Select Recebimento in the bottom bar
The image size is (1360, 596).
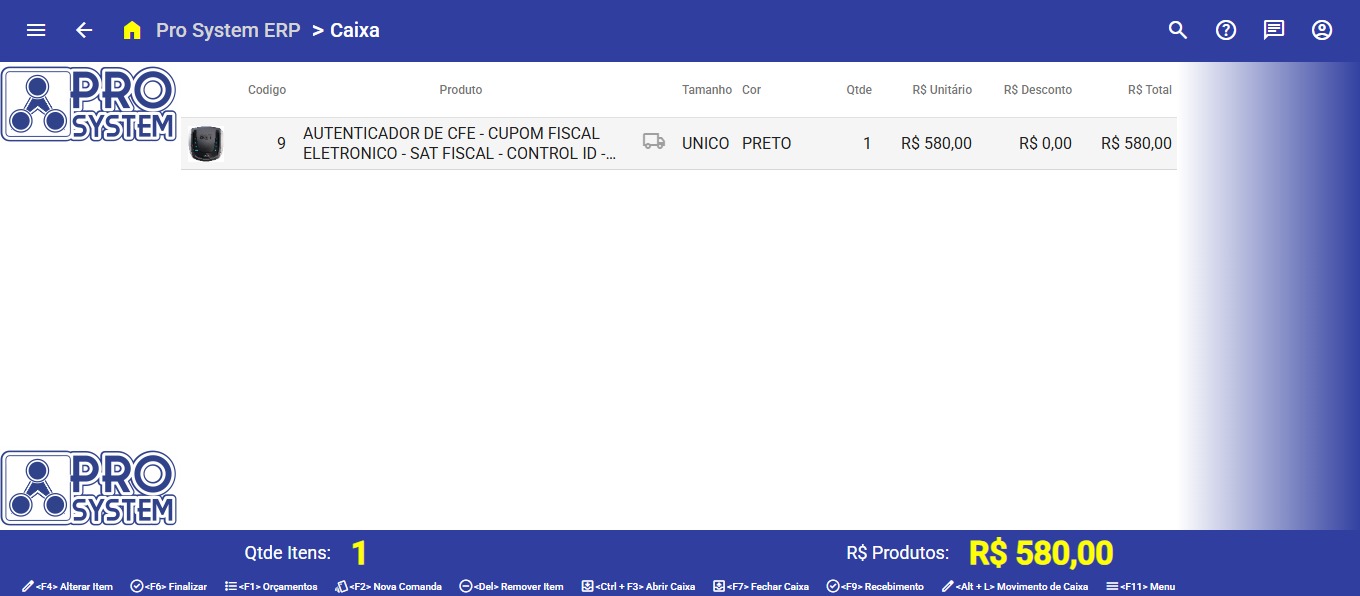point(875,586)
